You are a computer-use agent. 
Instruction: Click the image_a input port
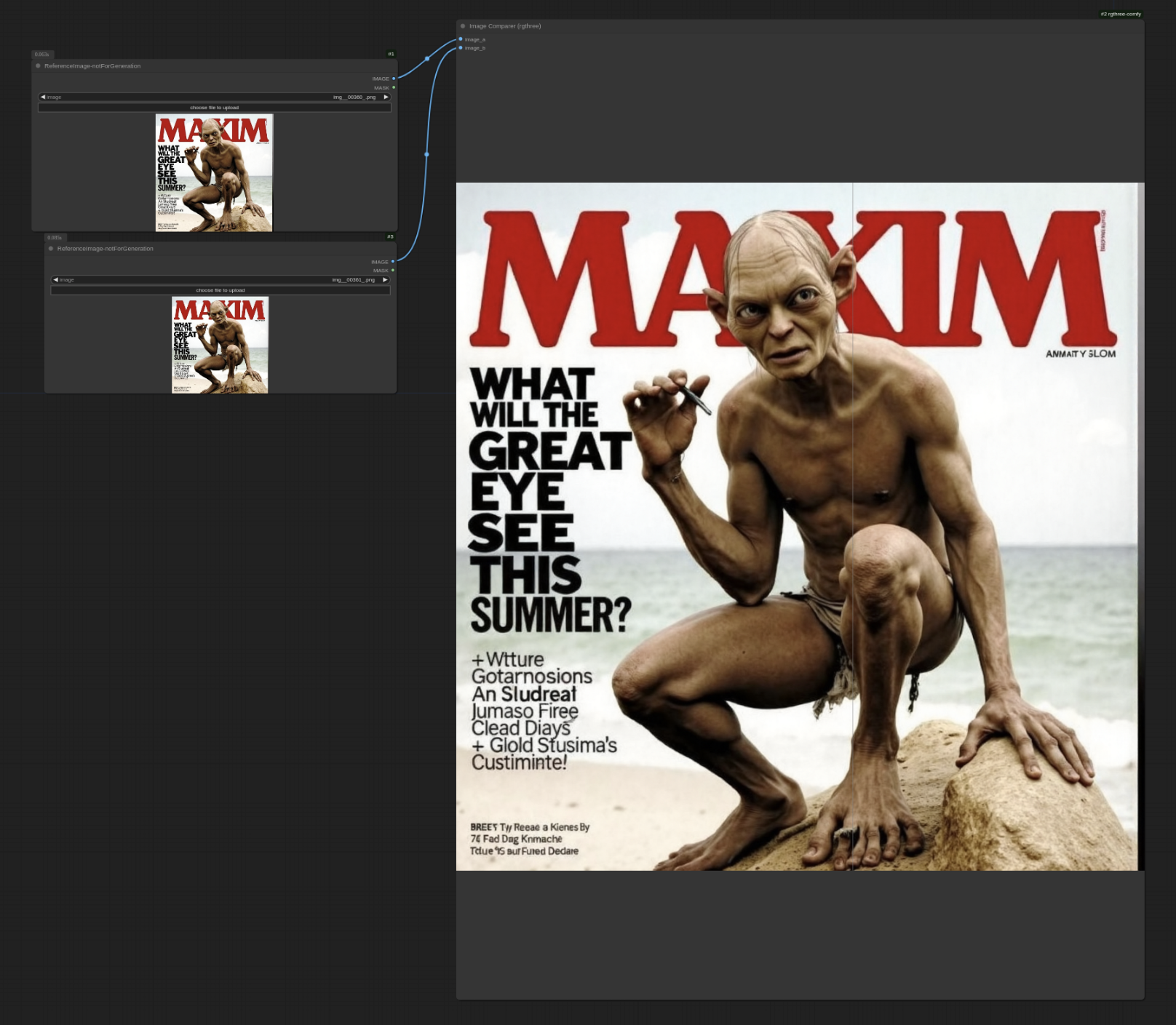point(461,39)
